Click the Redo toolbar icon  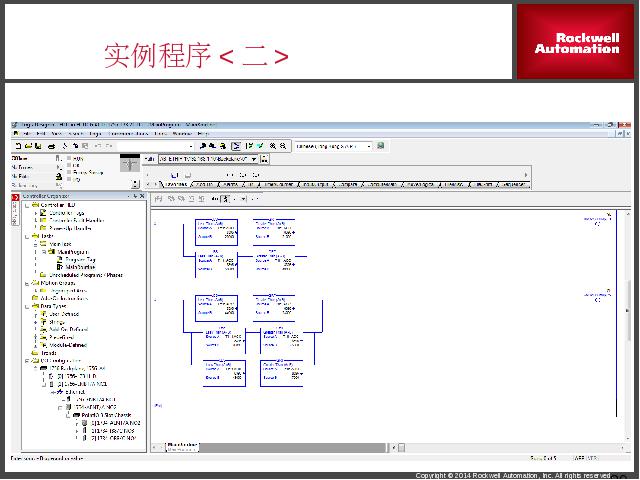pyautogui.click(x=109, y=146)
